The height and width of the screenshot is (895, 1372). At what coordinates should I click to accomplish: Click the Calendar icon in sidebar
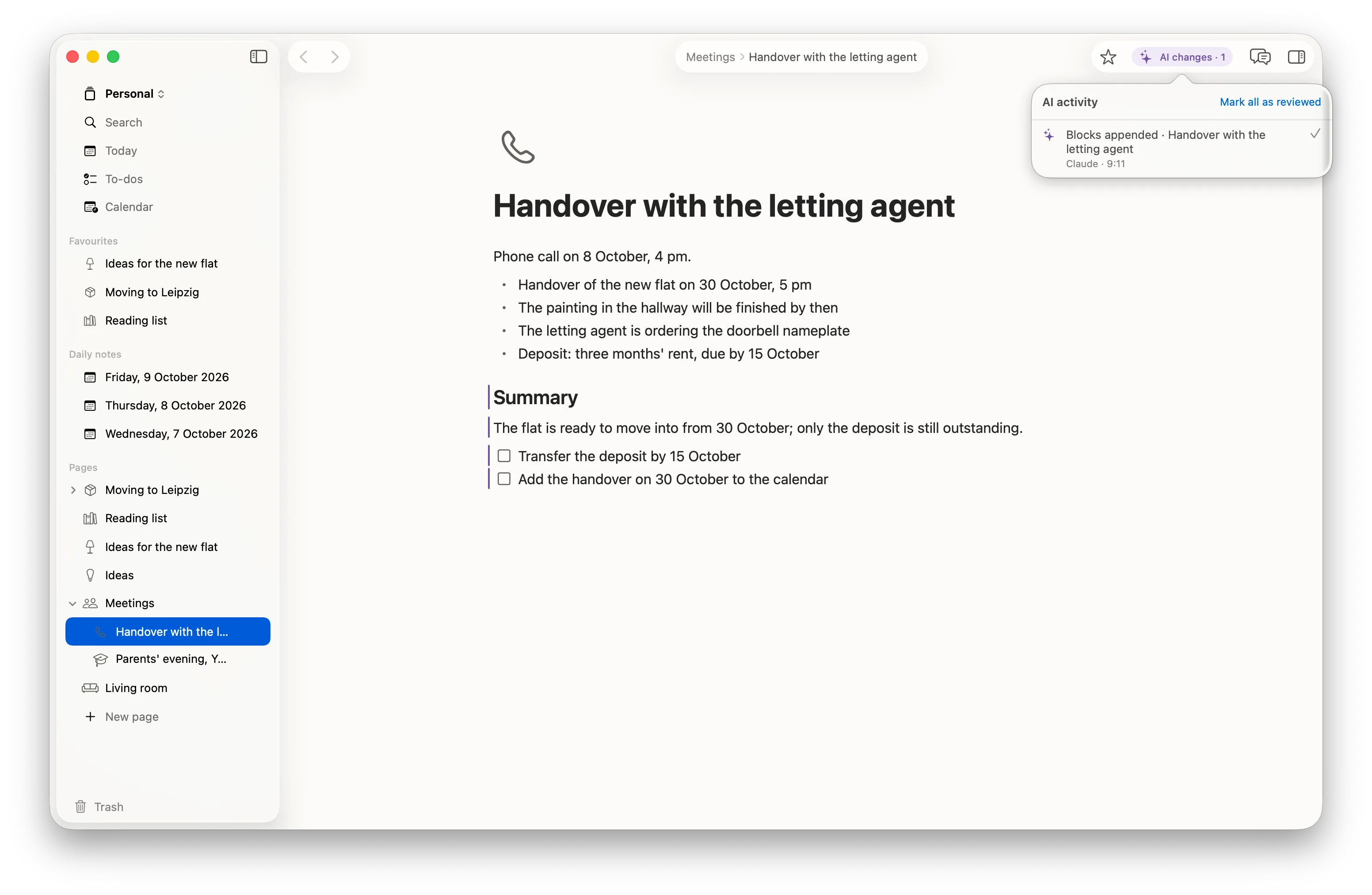coord(91,207)
